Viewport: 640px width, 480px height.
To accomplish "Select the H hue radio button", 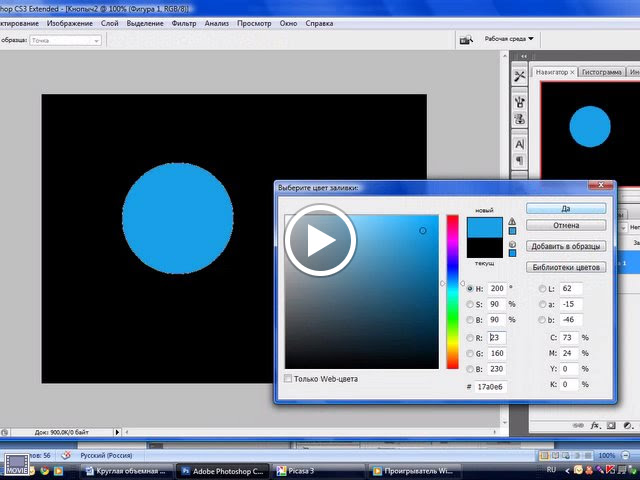I will coord(470,289).
